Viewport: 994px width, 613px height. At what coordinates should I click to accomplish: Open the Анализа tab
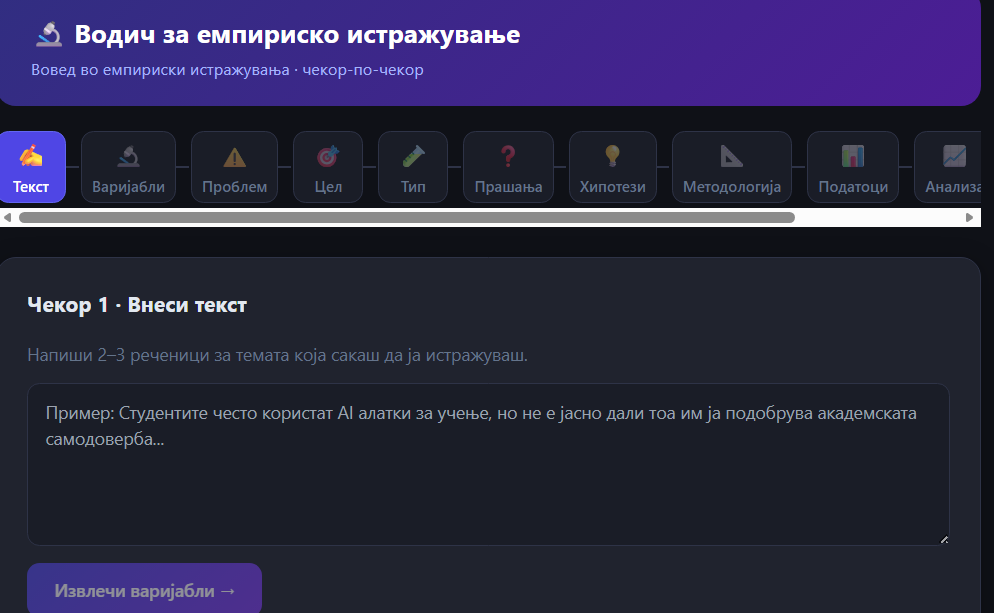point(952,168)
